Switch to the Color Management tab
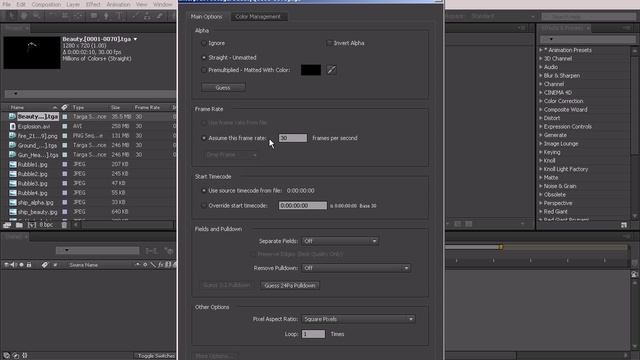This screenshot has width=640, height=360. point(258,17)
